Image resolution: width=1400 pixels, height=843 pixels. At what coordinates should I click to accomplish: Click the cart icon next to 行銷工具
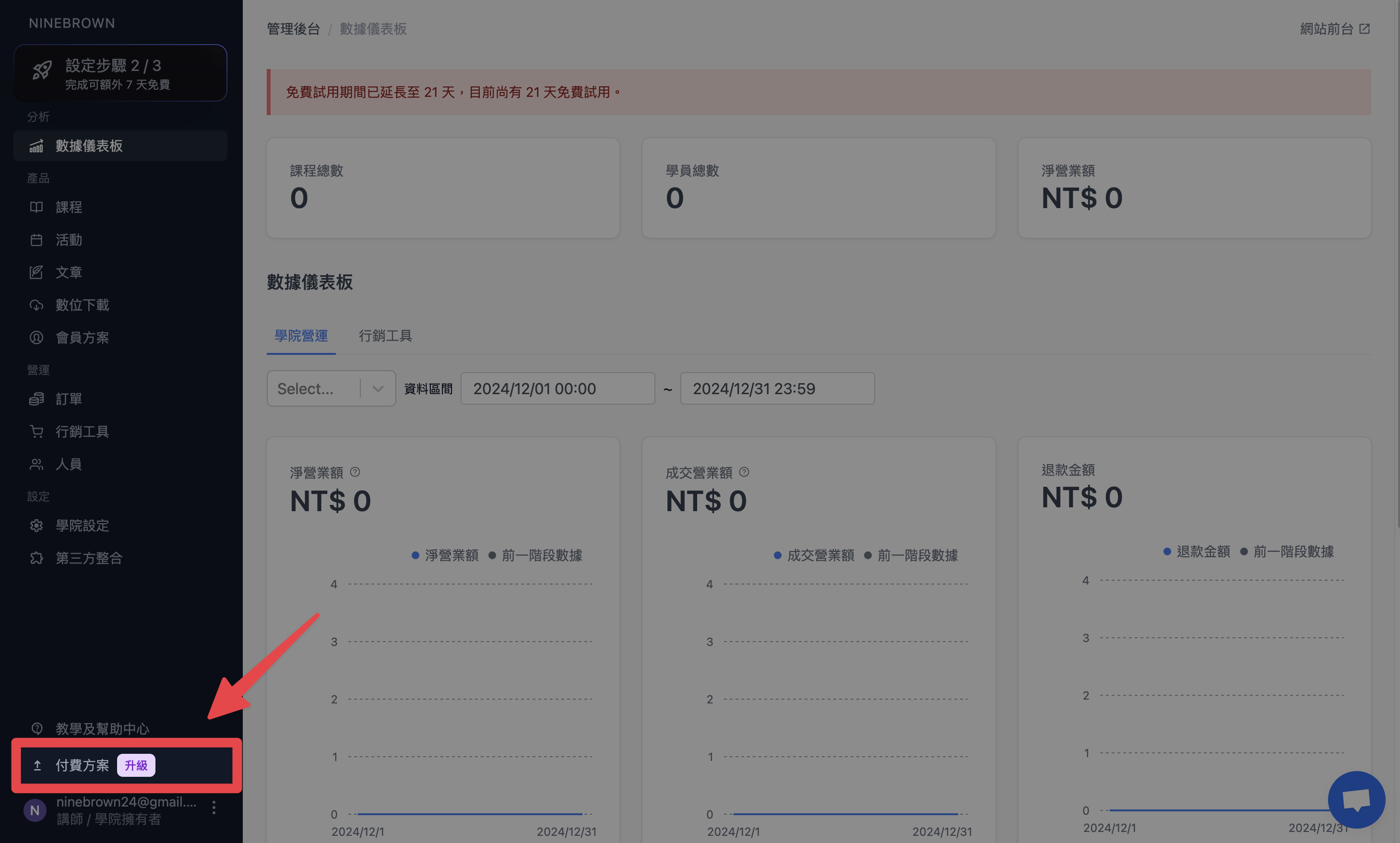[x=36, y=432]
